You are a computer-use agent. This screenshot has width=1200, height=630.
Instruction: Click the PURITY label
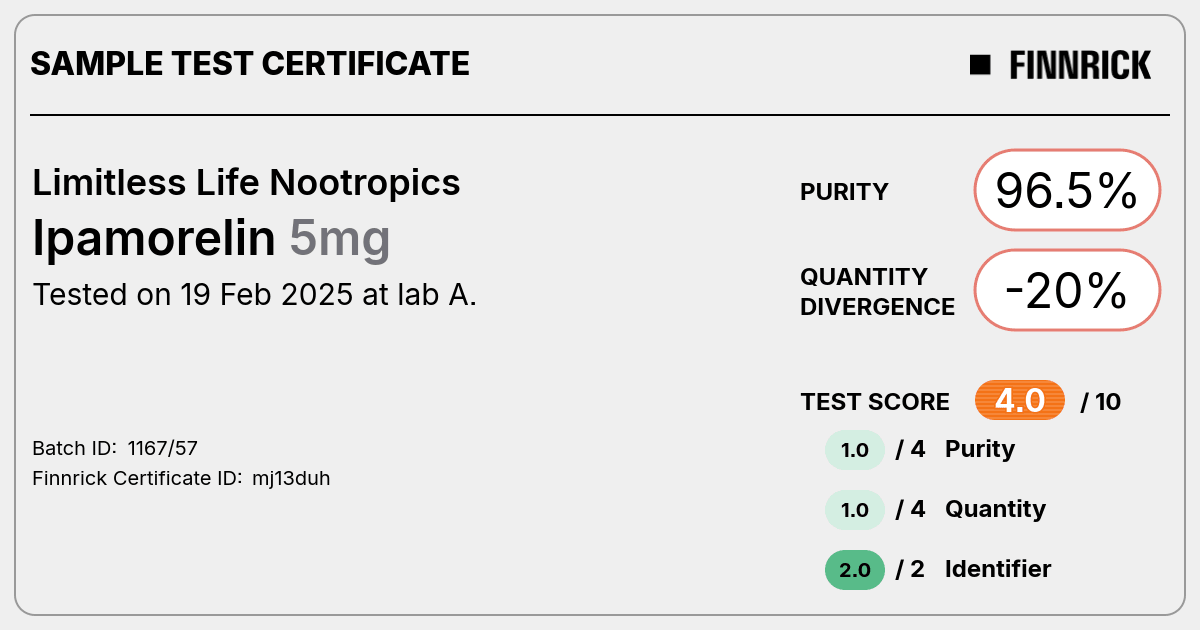click(844, 192)
